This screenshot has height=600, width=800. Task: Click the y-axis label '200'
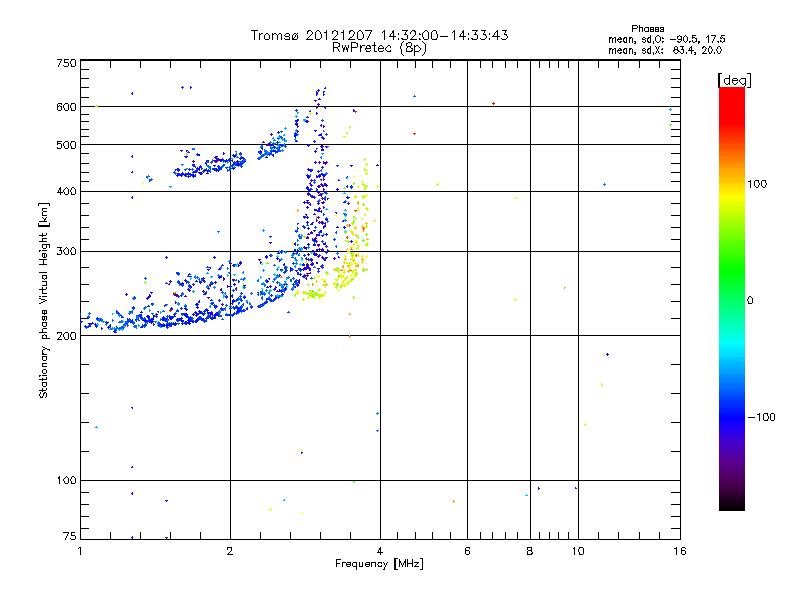[x=66, y=336]
